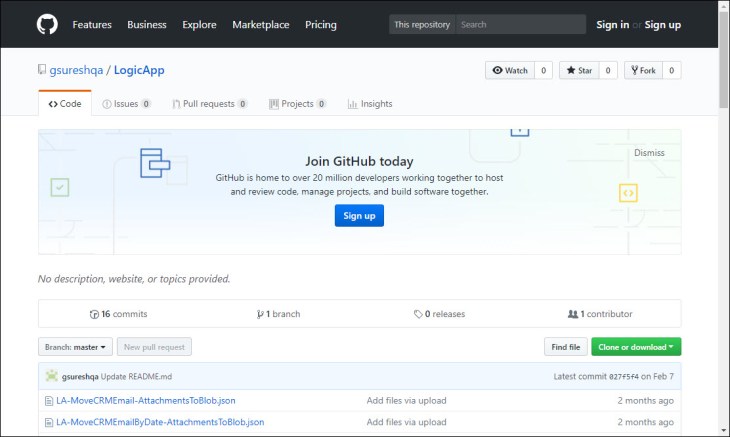Focus the repository Search field
Viewport: 730px width, 437px height.
(x=520, y=24)
